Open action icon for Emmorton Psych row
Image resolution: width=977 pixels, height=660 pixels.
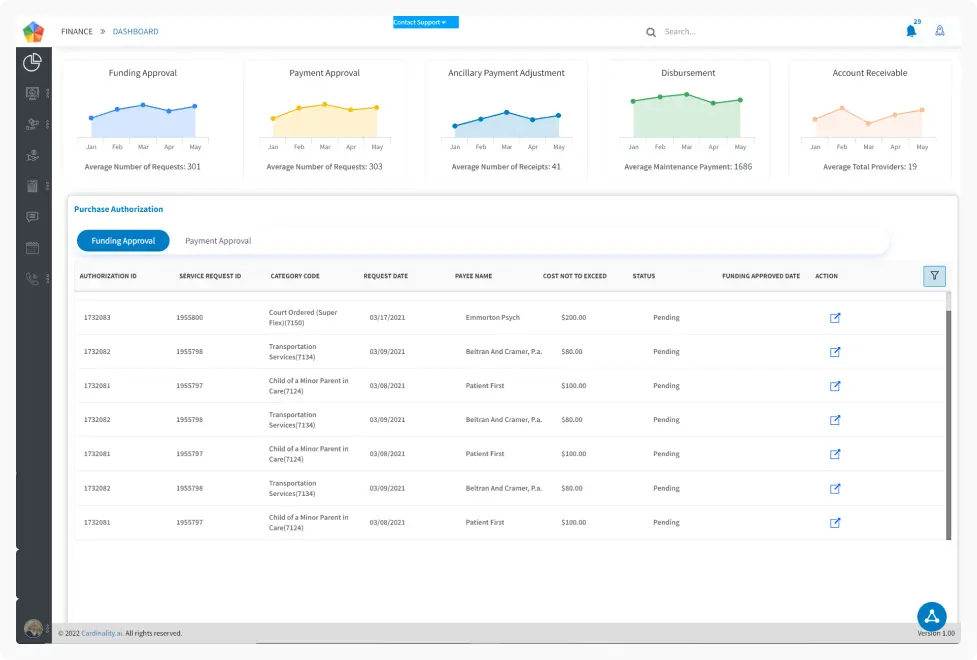tap(835, 318)
